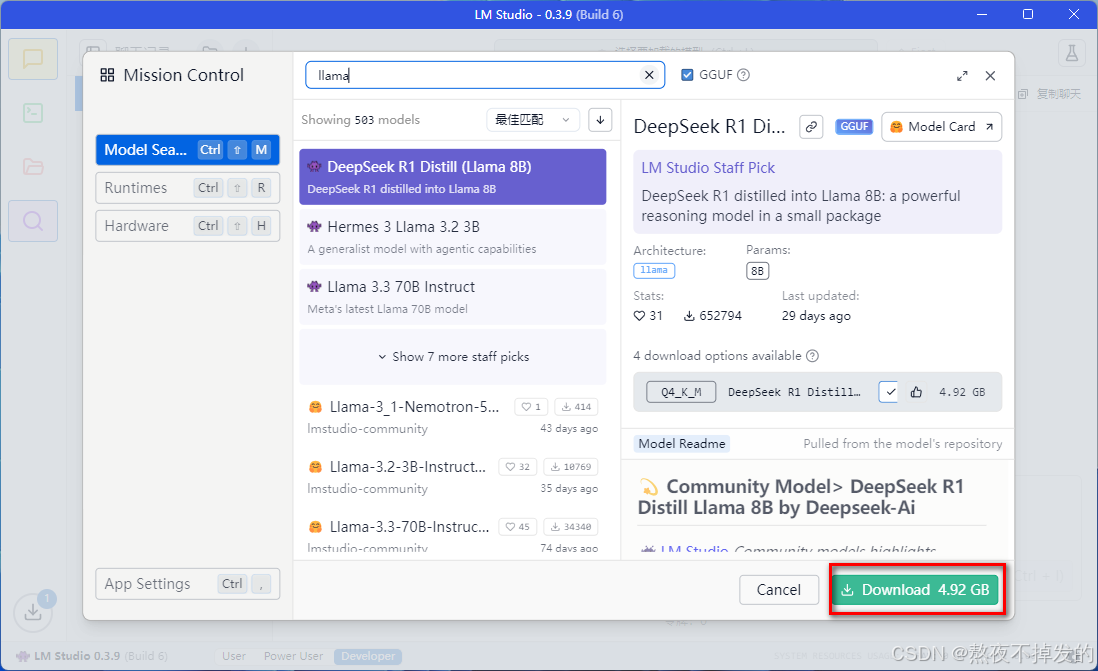Clear the llama search field with X
This screenshot has height=671, width=1098.
(649, 75)
